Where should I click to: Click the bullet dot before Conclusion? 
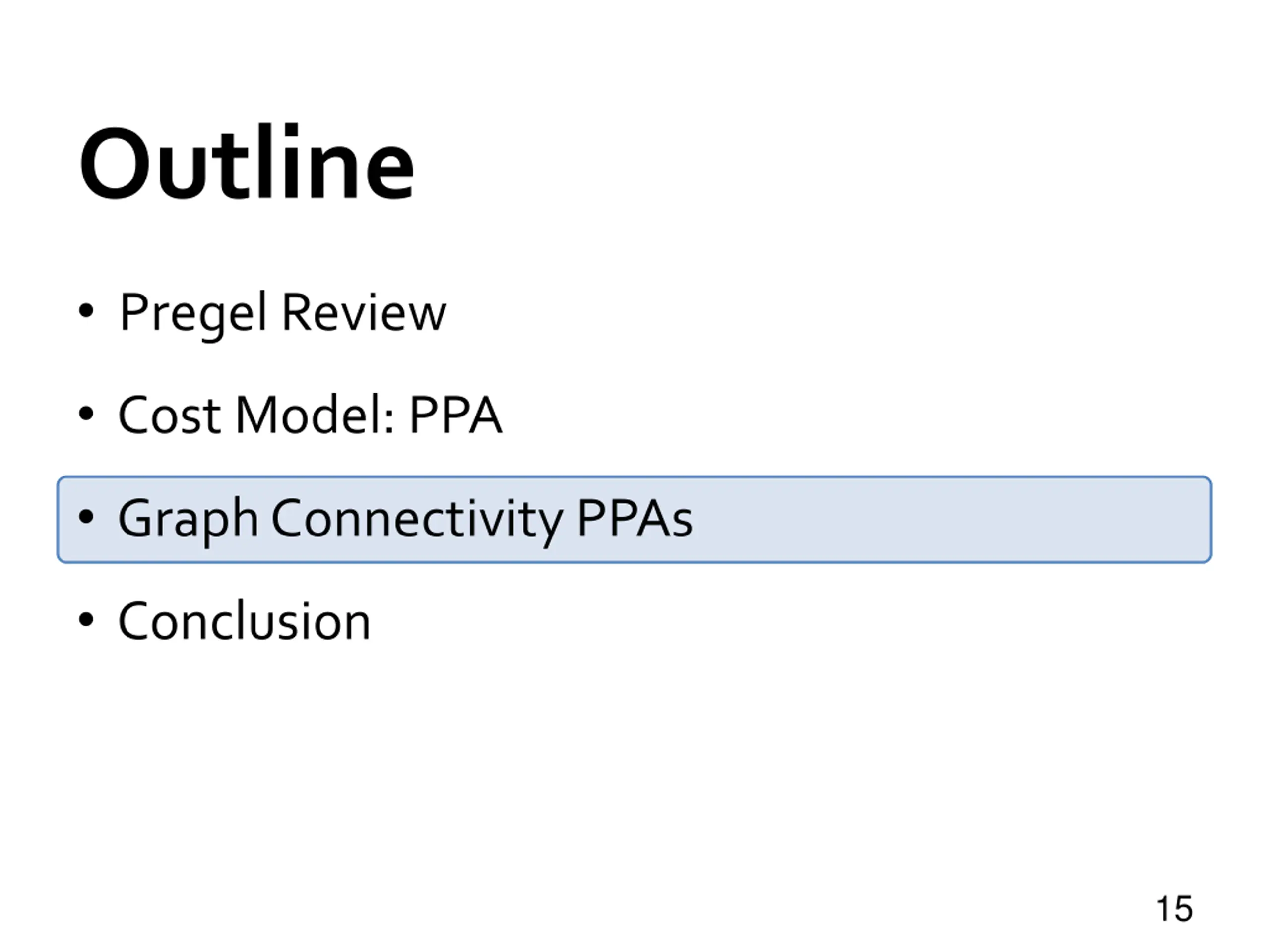(85, 619)
